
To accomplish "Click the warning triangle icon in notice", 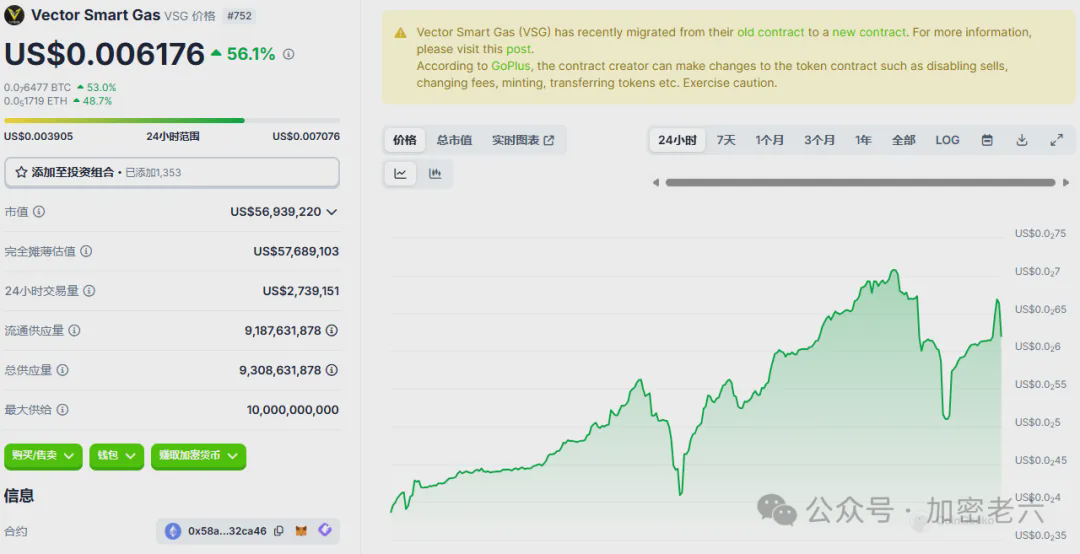I will point(400,32).
